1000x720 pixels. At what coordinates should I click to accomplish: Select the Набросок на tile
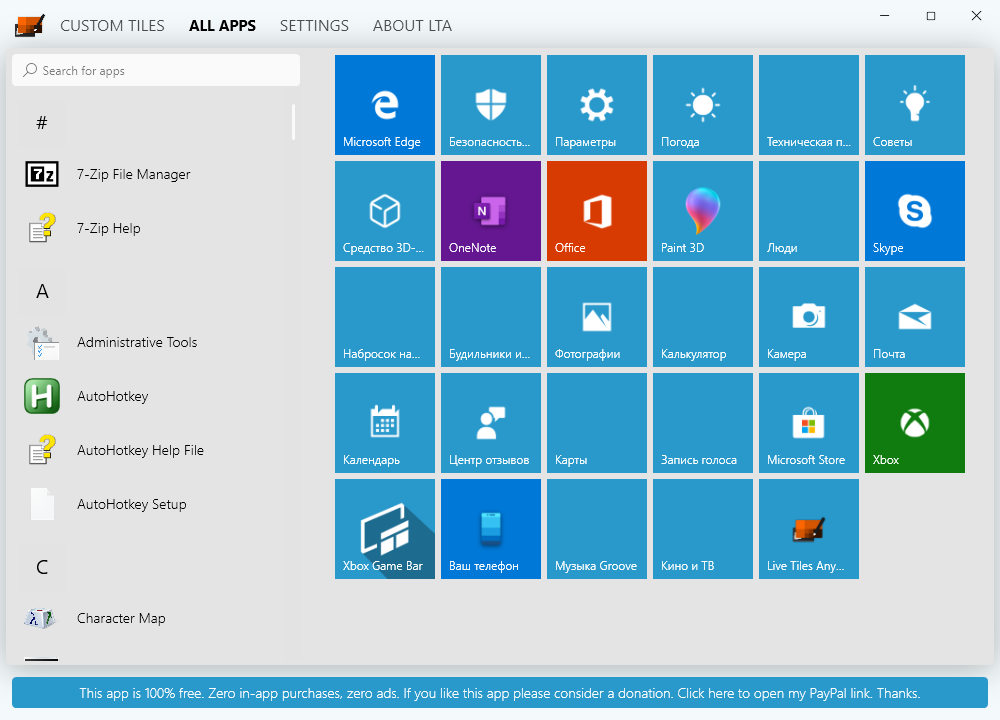(385, 317)
